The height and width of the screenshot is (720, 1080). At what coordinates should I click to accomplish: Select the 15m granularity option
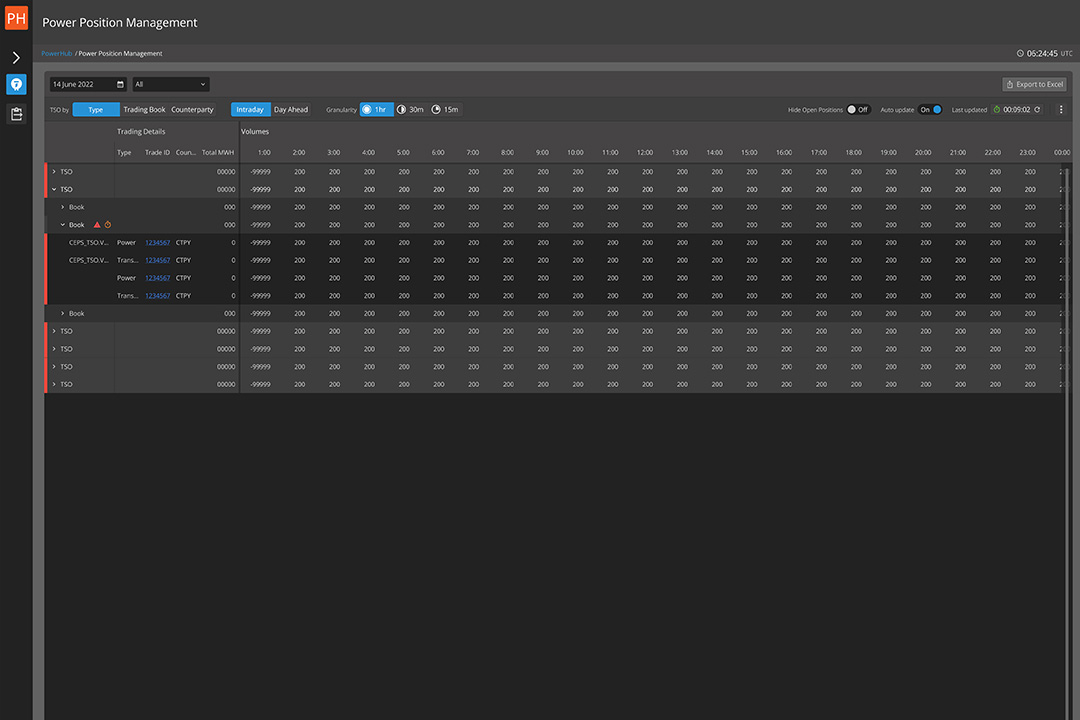445,110
